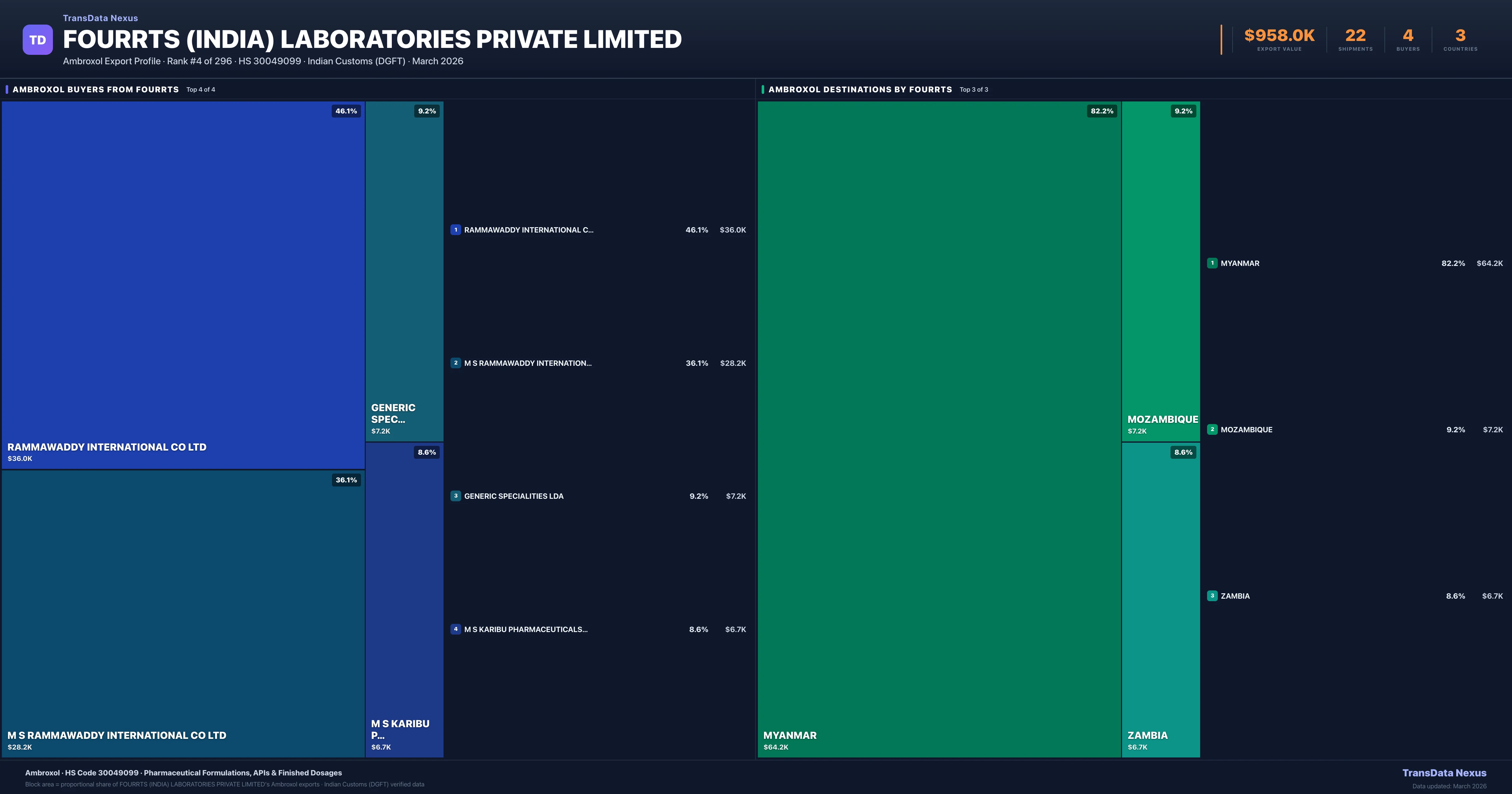The height and width of the screenshot is (794, 1512).
Task: Click rank badge 3 beside Zambia legend
Action: pyautogui.click(x=1212, y=595)
